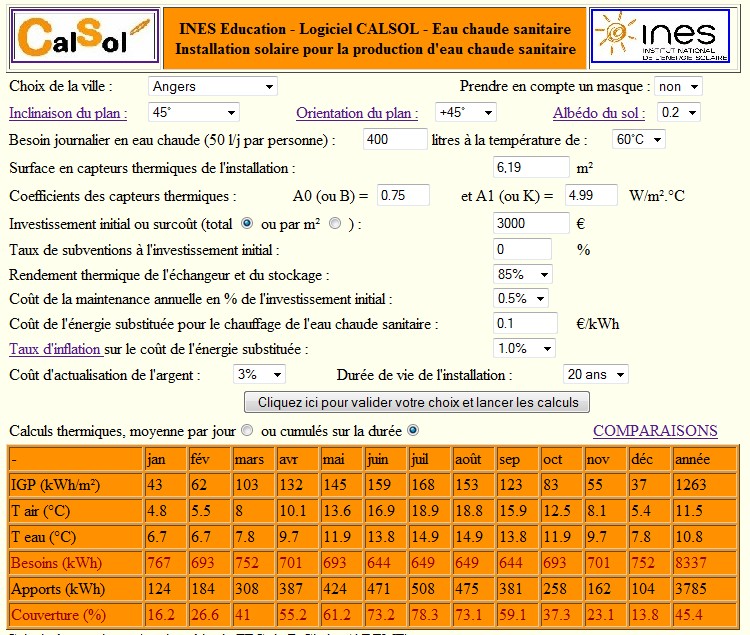Click the collector surface area field
750x635 pixels.
[x=531, y=167]
